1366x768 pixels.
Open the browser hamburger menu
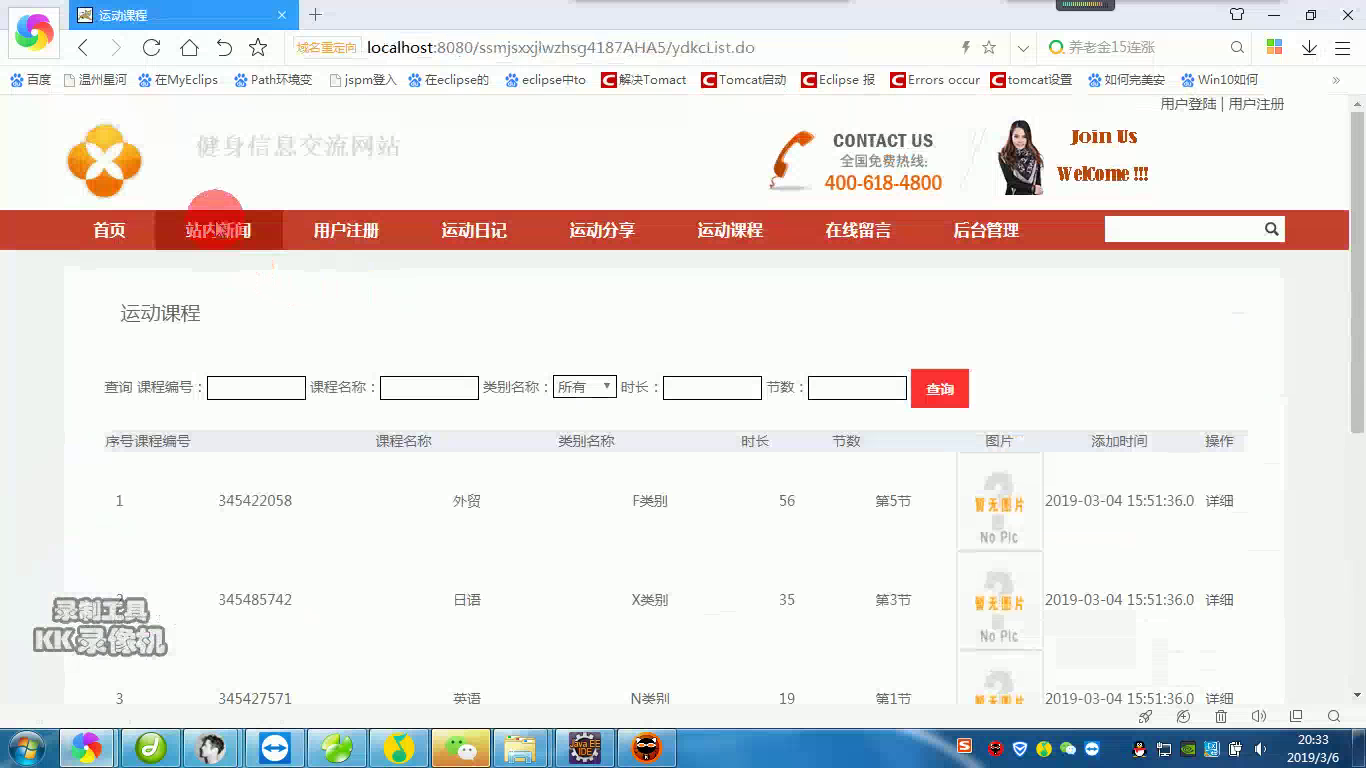pyautogui.click(x=1343, y=47)
